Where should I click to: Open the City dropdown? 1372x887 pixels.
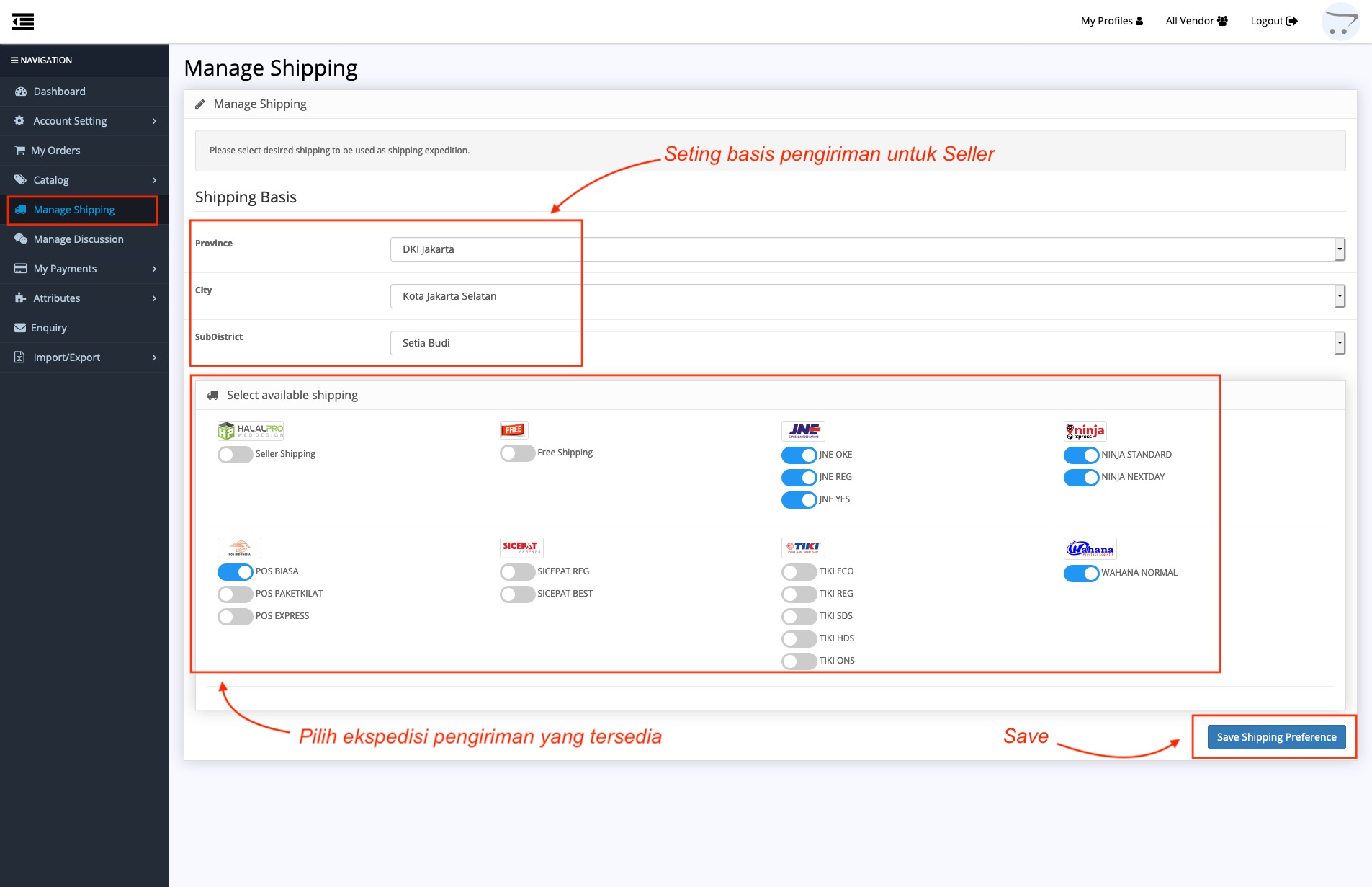(867, 296)
